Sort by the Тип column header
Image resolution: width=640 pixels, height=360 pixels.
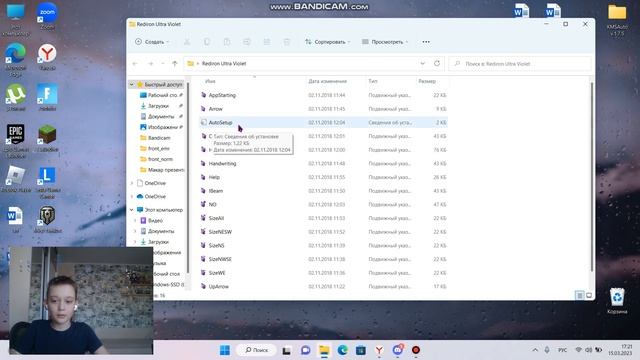tap(373, 81)
